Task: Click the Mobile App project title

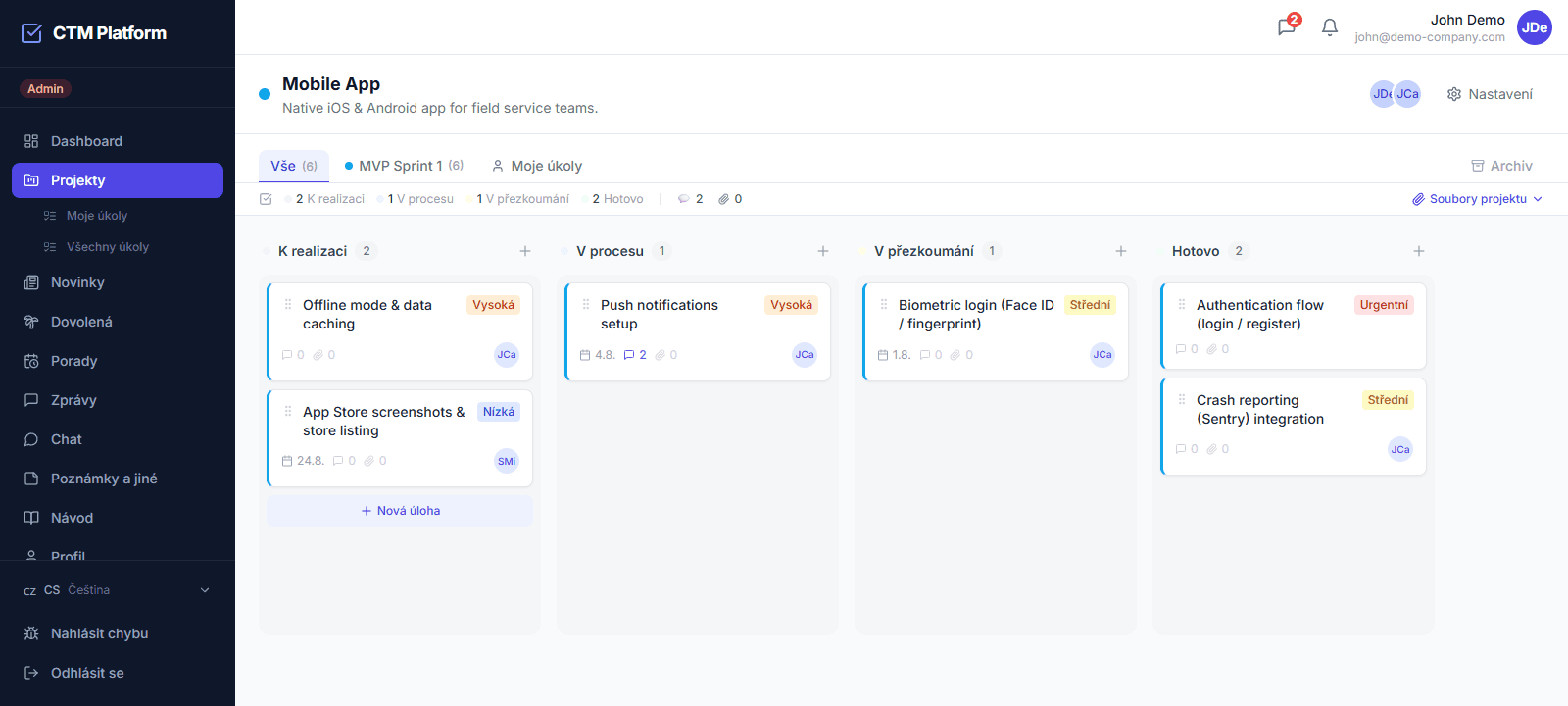Action: point(331,84)
